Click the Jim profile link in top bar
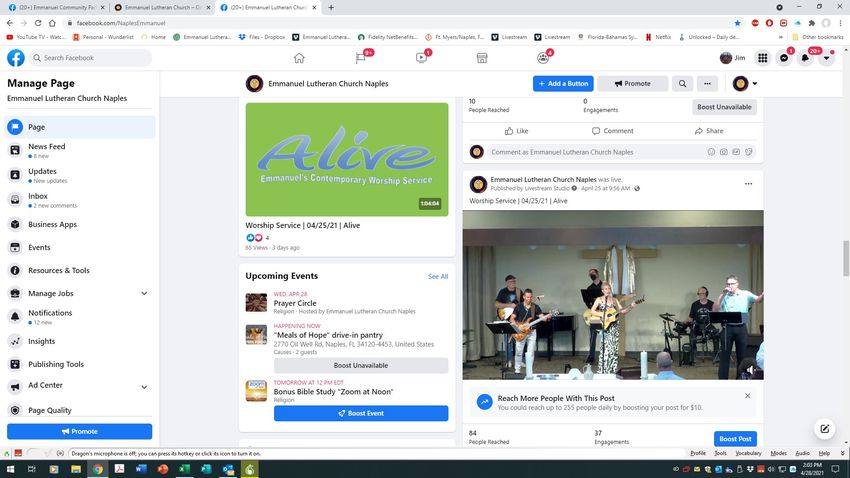 (732, 58)
